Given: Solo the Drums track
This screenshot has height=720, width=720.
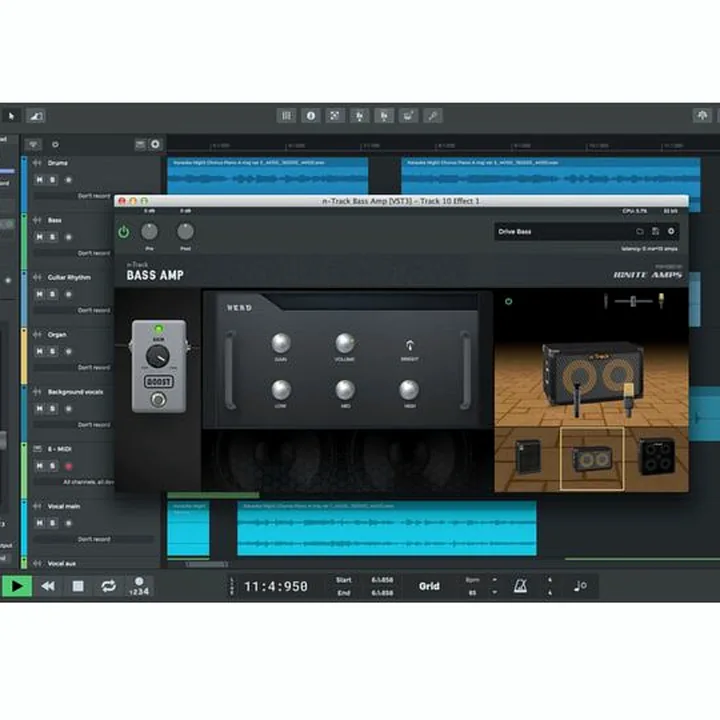Looking at the screenshot, I should (52, 180).
